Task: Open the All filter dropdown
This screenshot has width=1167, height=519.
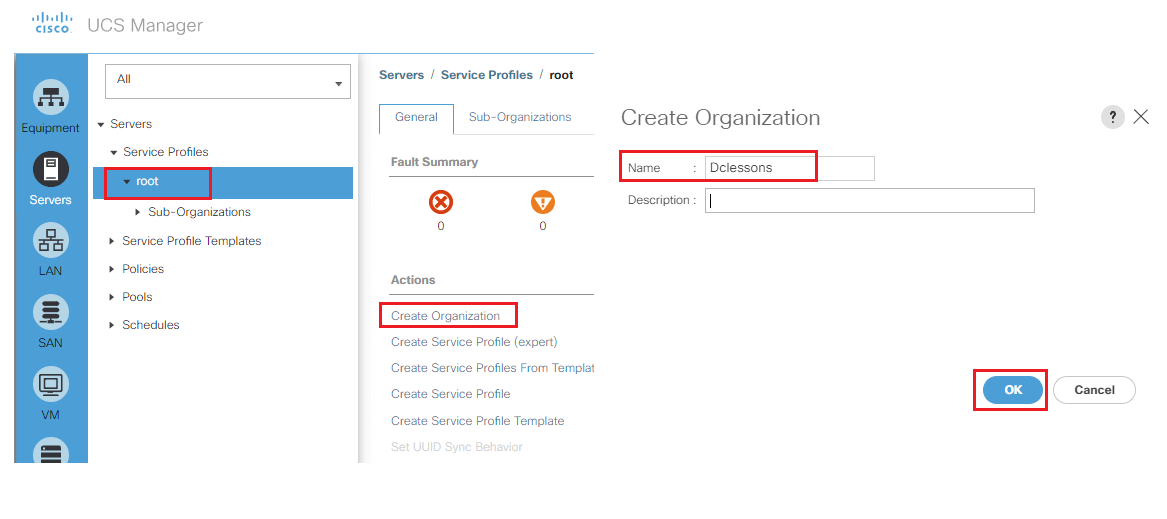Action: (228, 79)
